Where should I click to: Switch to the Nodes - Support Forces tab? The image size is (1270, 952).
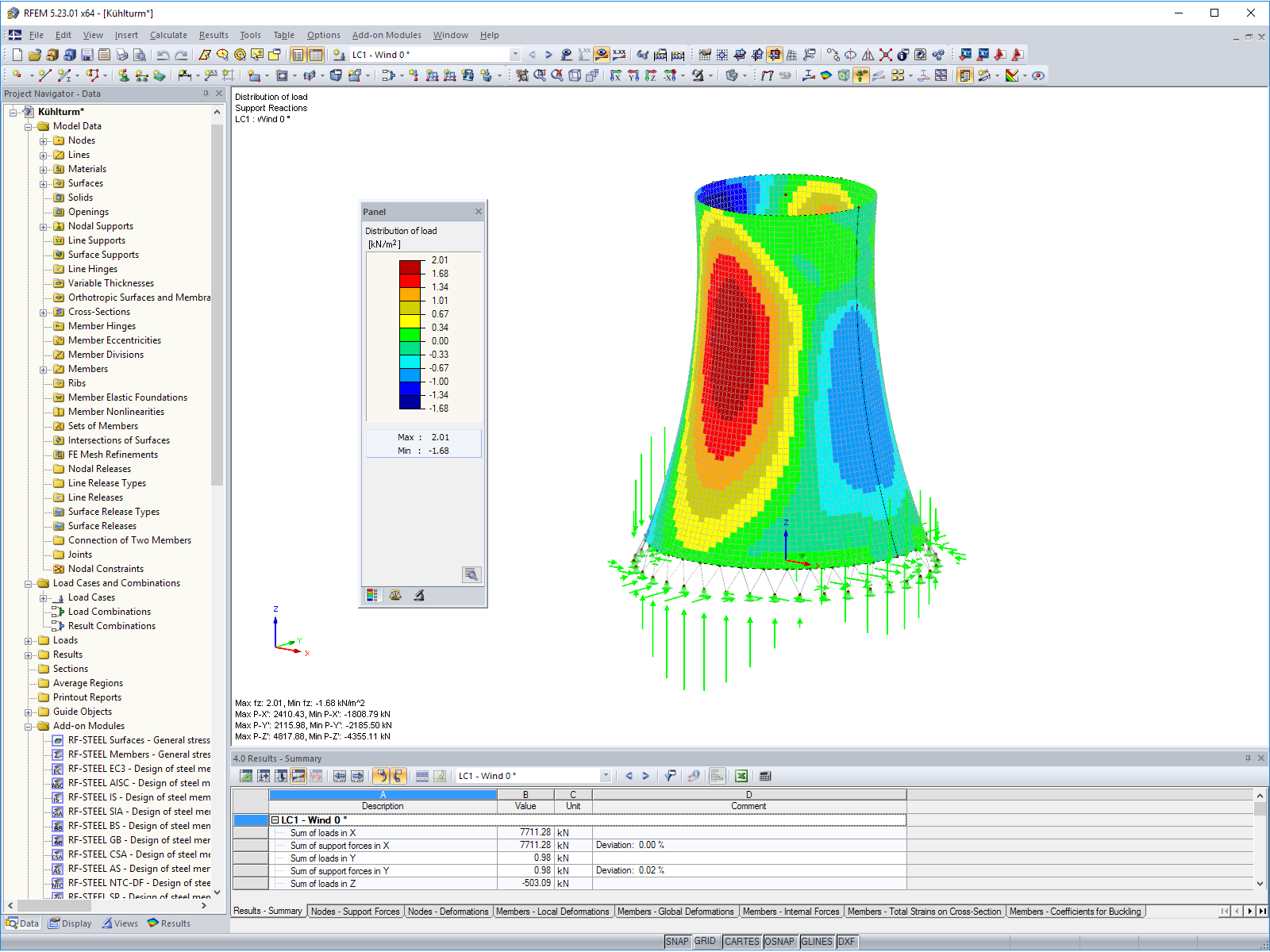click(x=355, y=911)
